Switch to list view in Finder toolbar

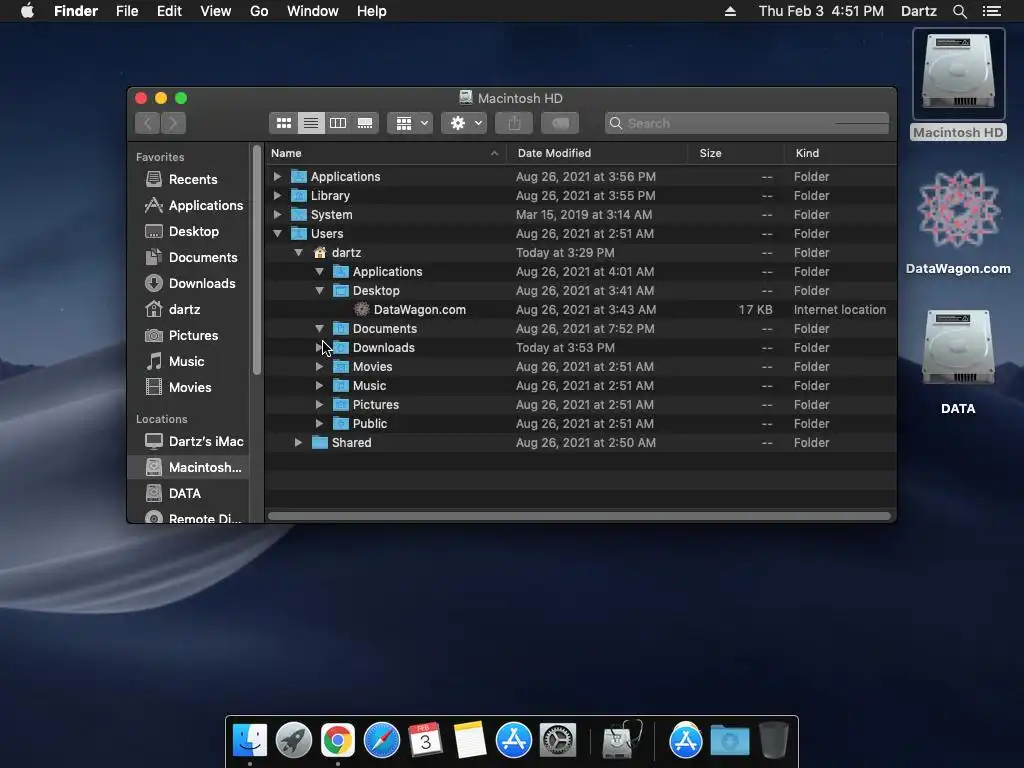[311, 123]
